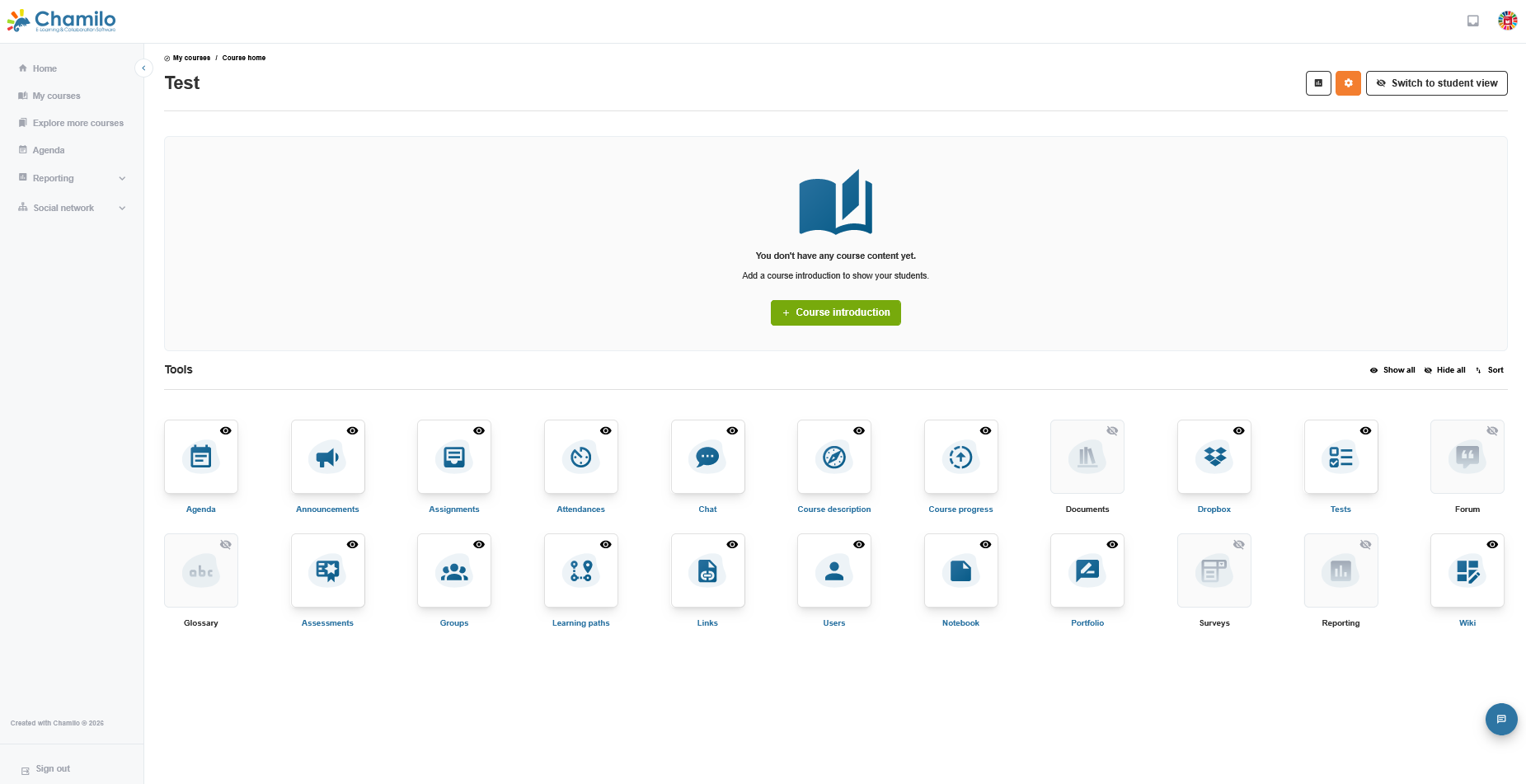
Task: Open the Dropbox tool icon
Action: point(1214,457)
